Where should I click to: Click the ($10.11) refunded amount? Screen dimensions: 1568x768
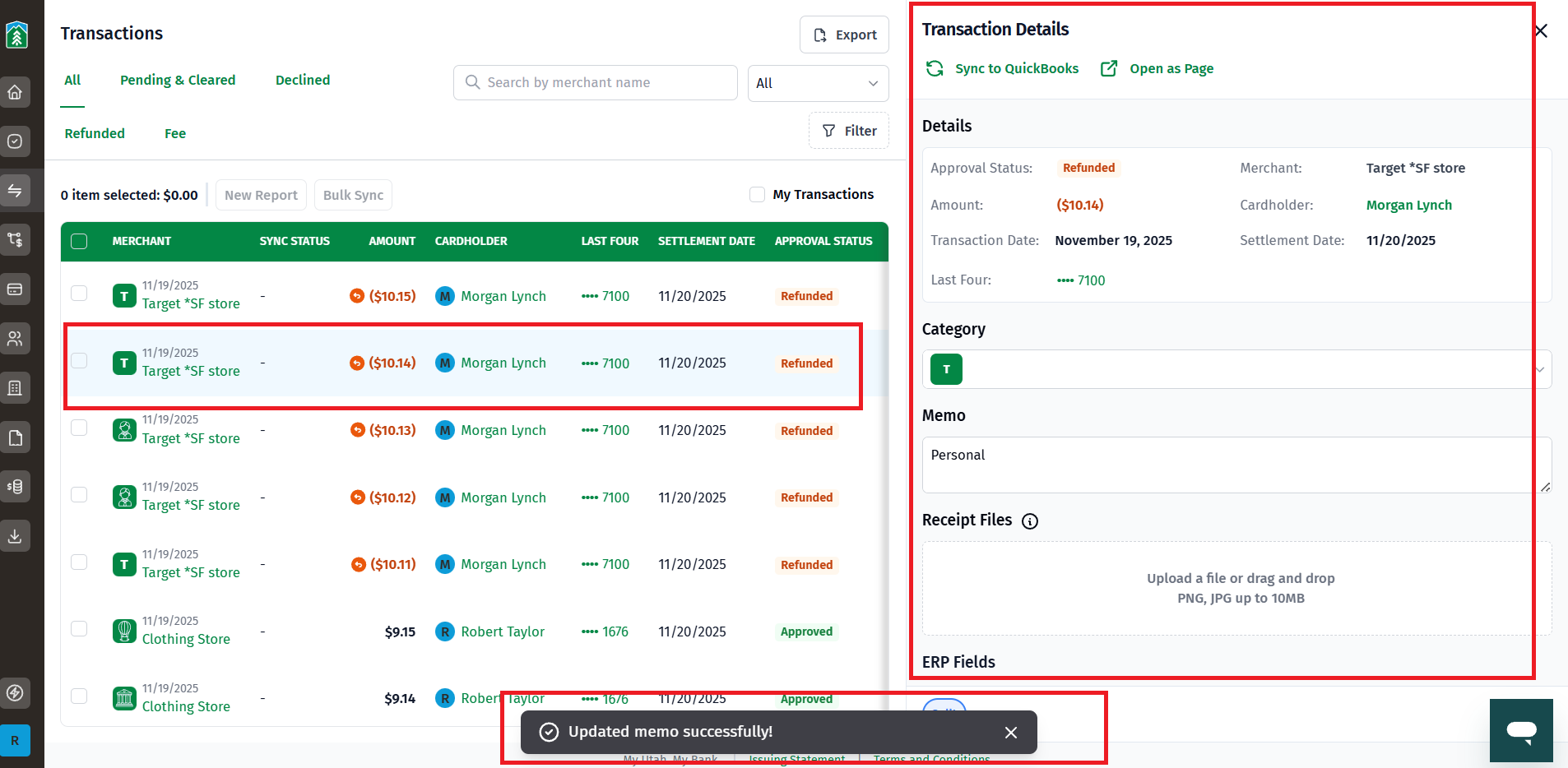pos(393,564)
